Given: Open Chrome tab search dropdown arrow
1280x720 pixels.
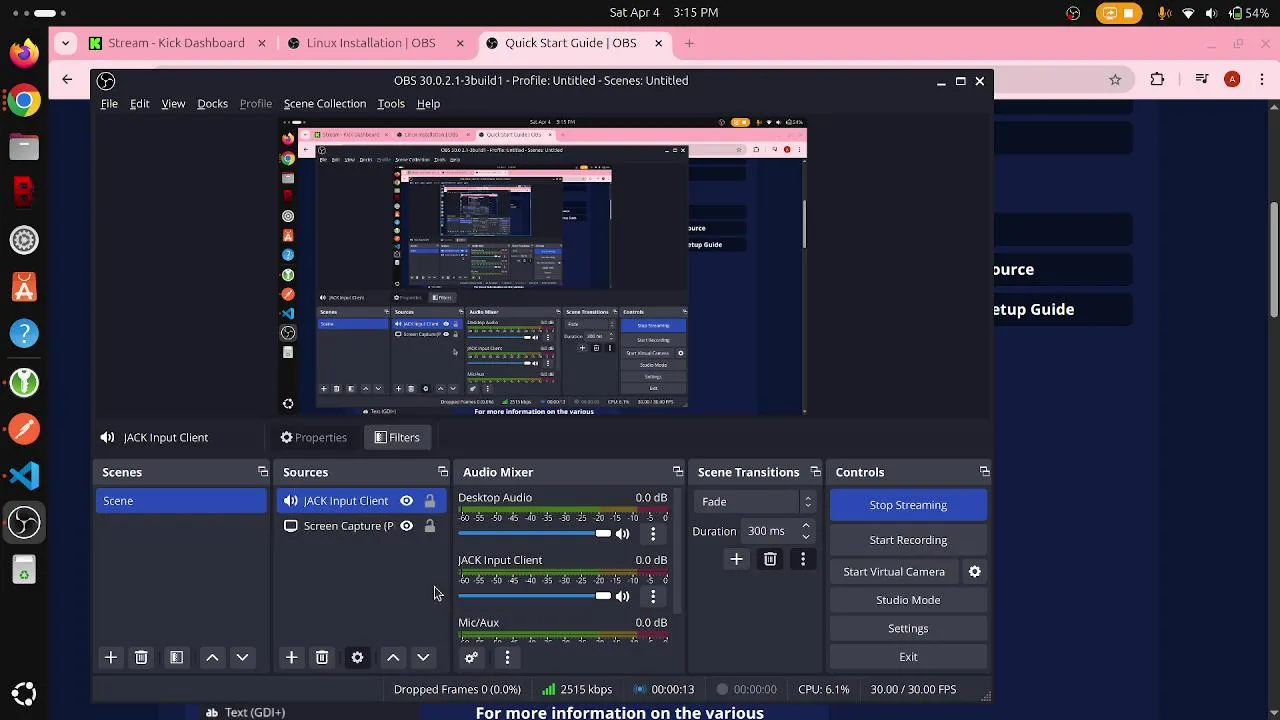Looking at the screenshot, I should click(65, 43).
